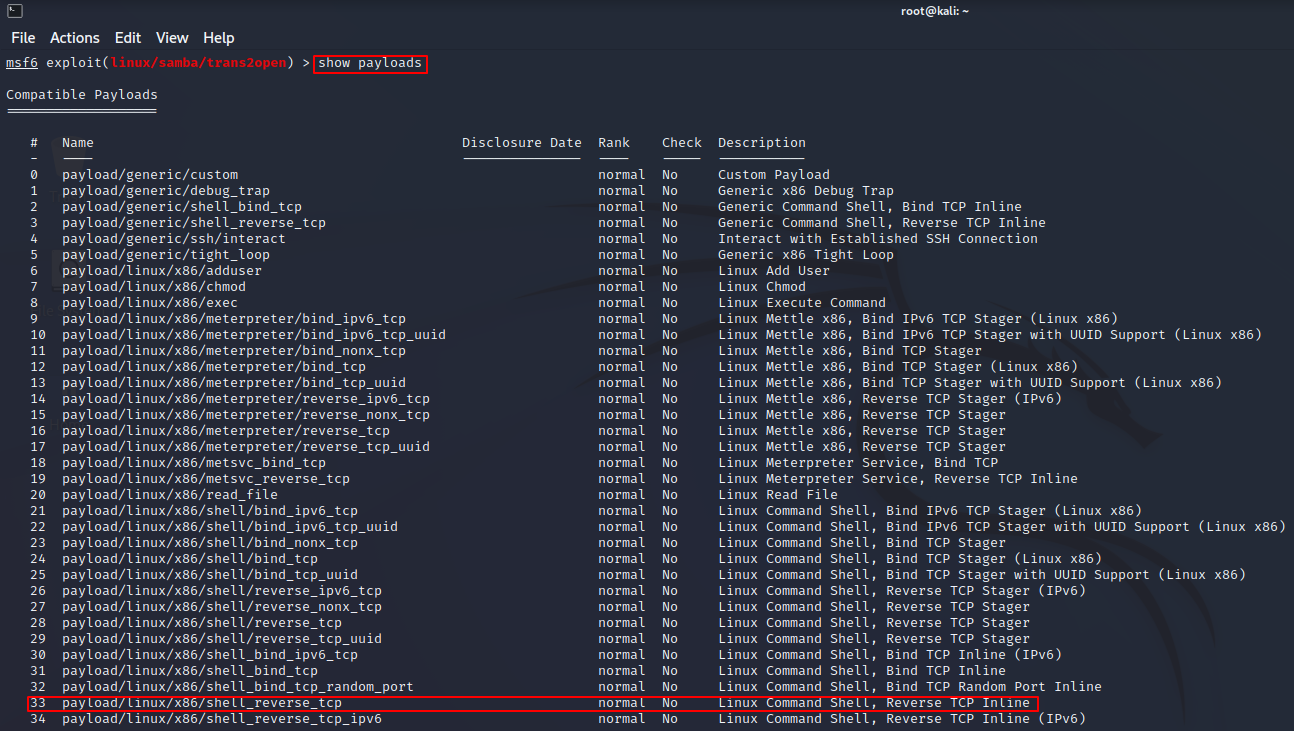The image size is (1294, 731).
Task: Open the View menu
Action: coord(172,38)
